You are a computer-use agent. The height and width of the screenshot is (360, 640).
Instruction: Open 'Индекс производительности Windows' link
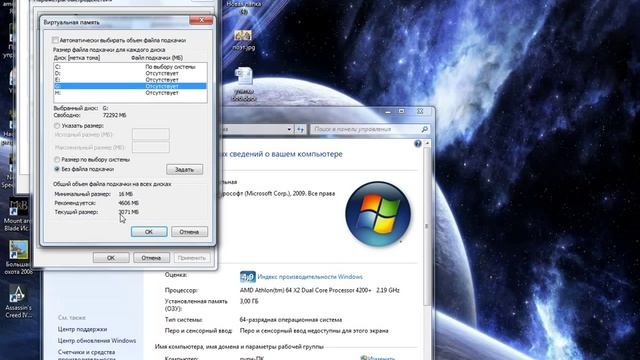pos(310,277)
